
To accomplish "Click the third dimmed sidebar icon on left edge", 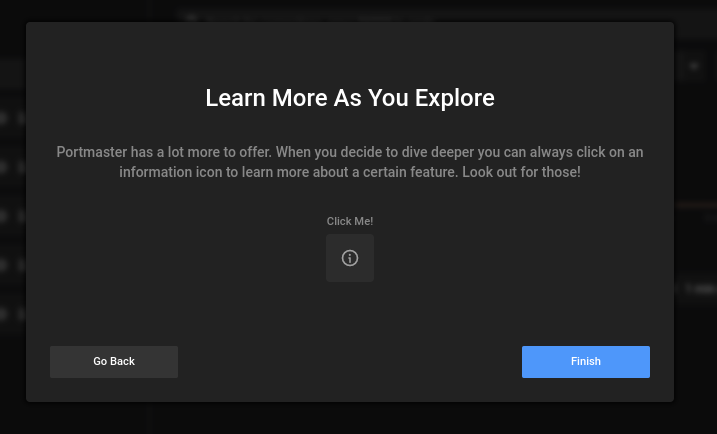I will pyautogui.click(x=4, y=216).
